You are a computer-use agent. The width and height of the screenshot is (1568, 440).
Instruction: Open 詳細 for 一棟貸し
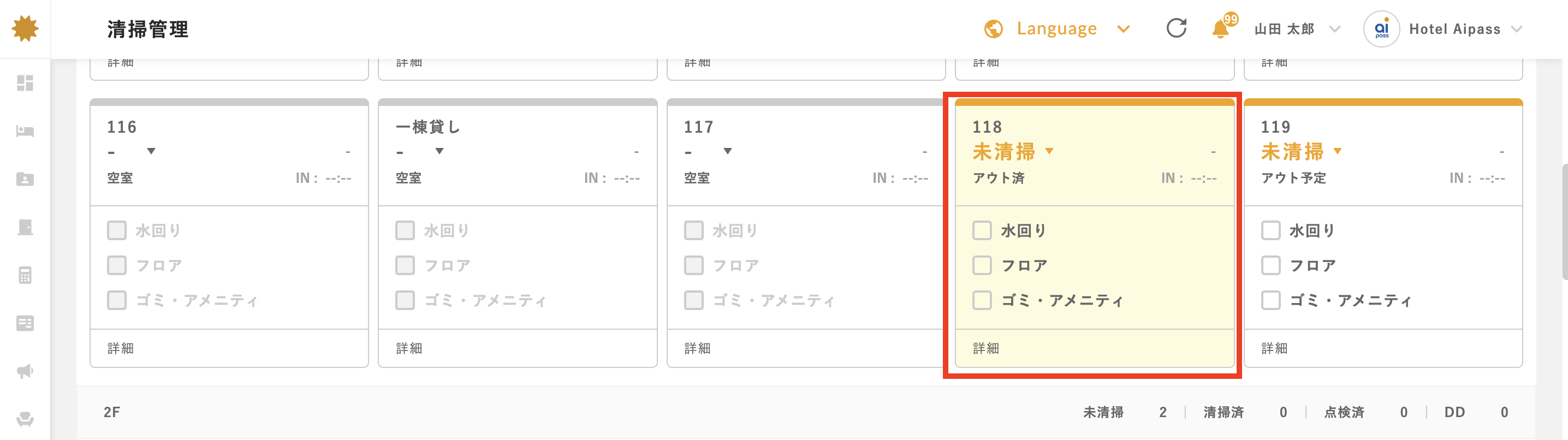(x=409, y=348)
